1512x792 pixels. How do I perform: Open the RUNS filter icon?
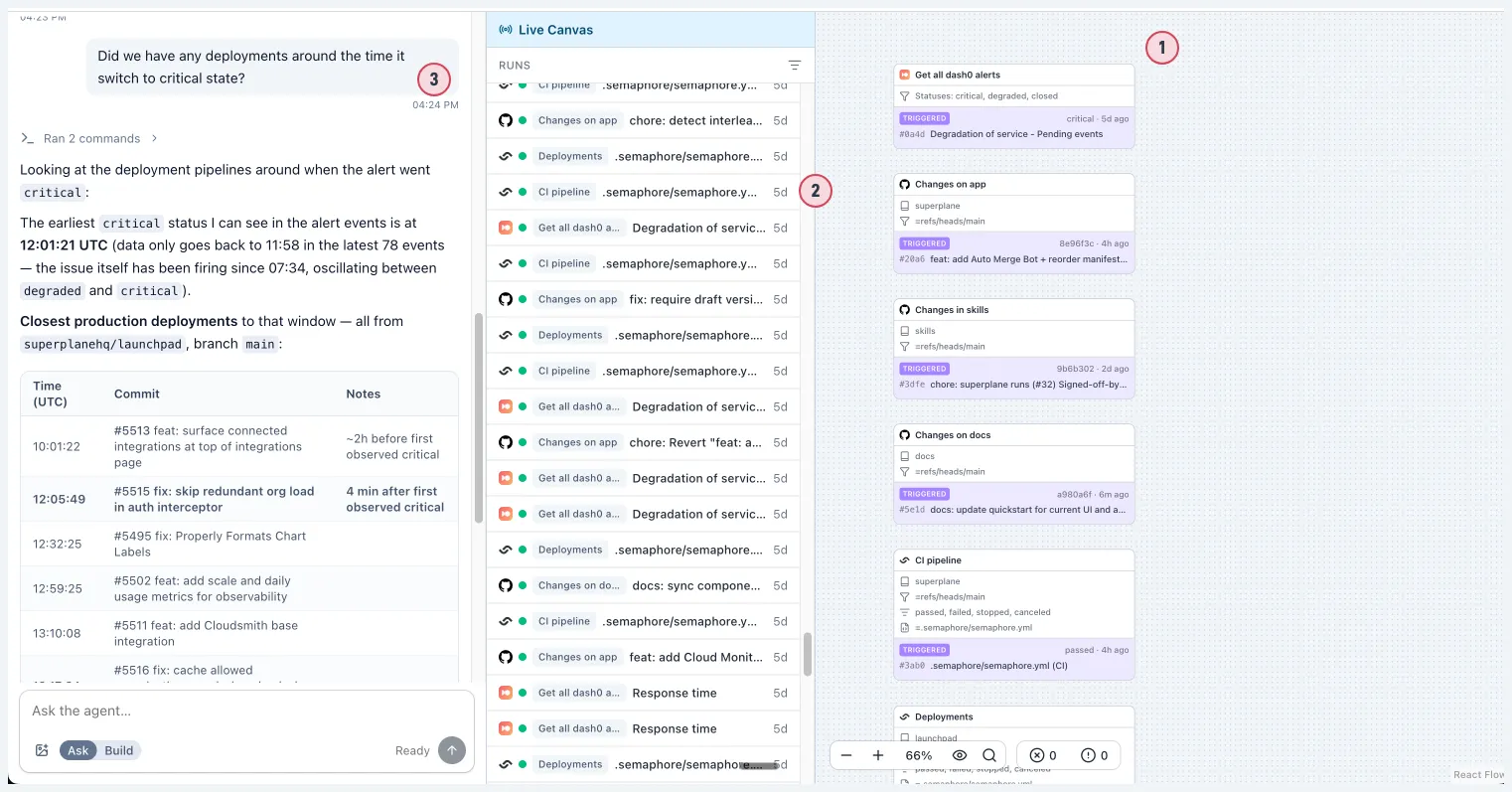(794, 66)
